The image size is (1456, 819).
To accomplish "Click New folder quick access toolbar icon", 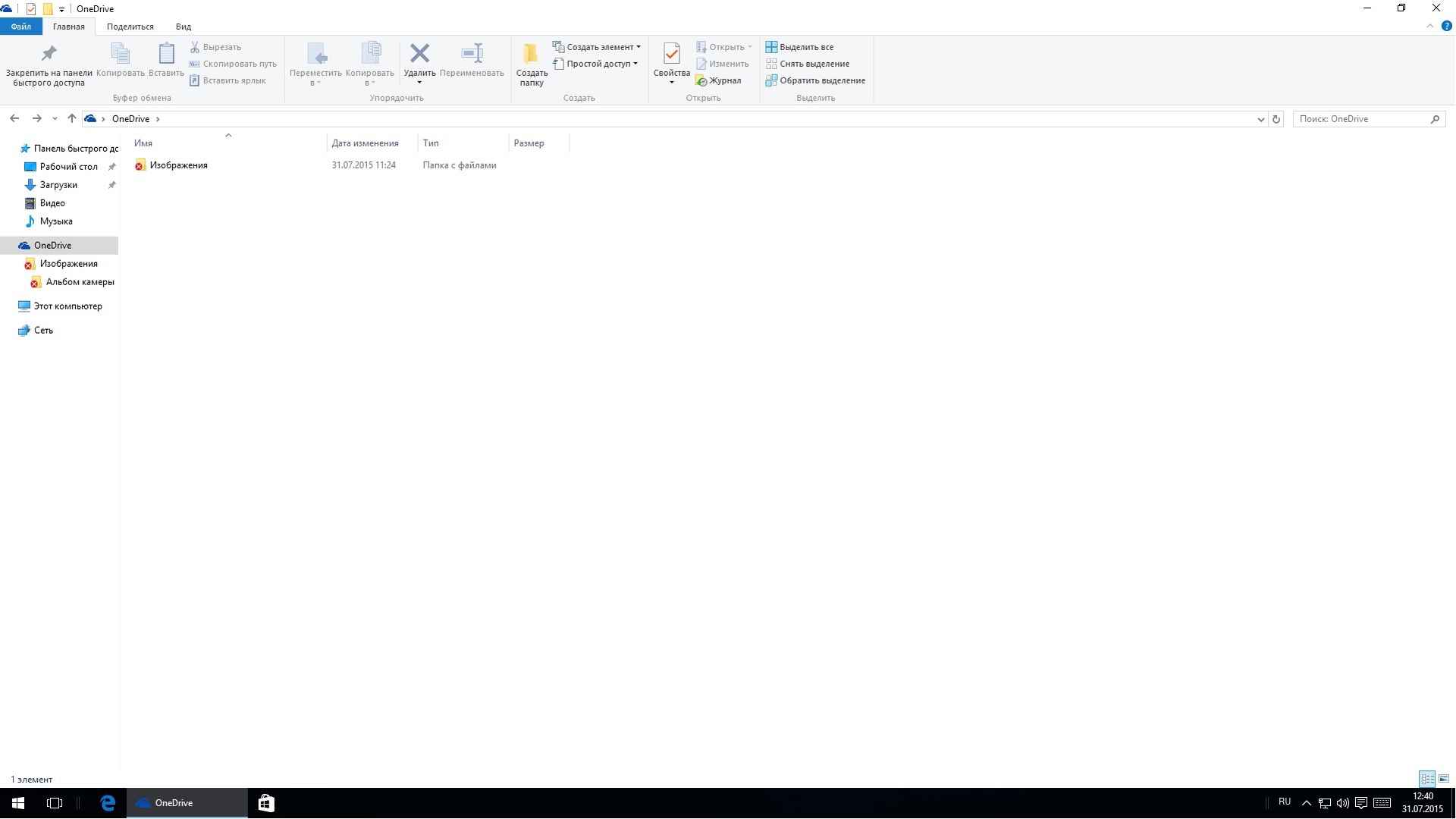I will click(x=47, y=9).
